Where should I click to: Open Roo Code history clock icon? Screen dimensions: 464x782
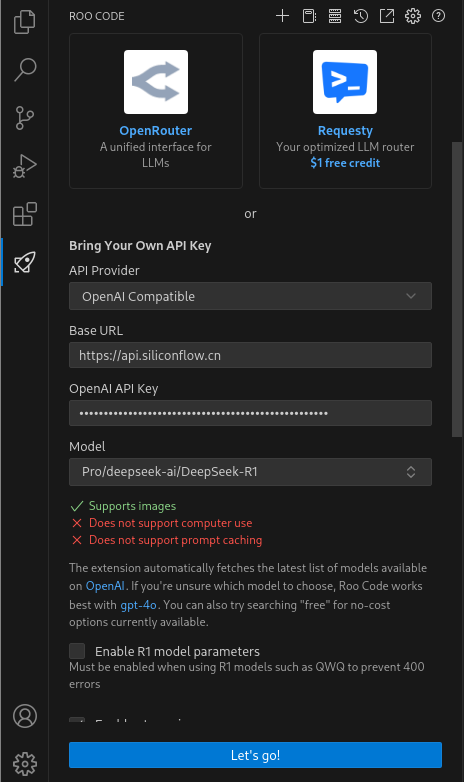[361, 16]
